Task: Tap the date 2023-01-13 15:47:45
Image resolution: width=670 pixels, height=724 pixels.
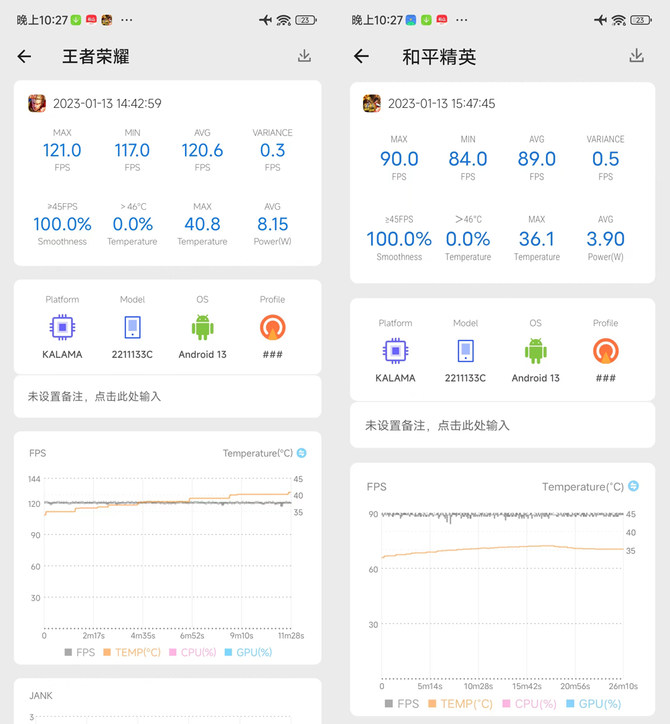Action: click(x=441, y=103)
